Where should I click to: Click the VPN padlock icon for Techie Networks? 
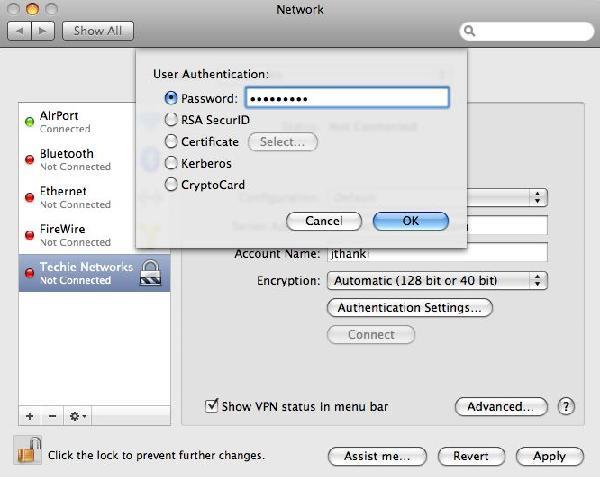150,273
